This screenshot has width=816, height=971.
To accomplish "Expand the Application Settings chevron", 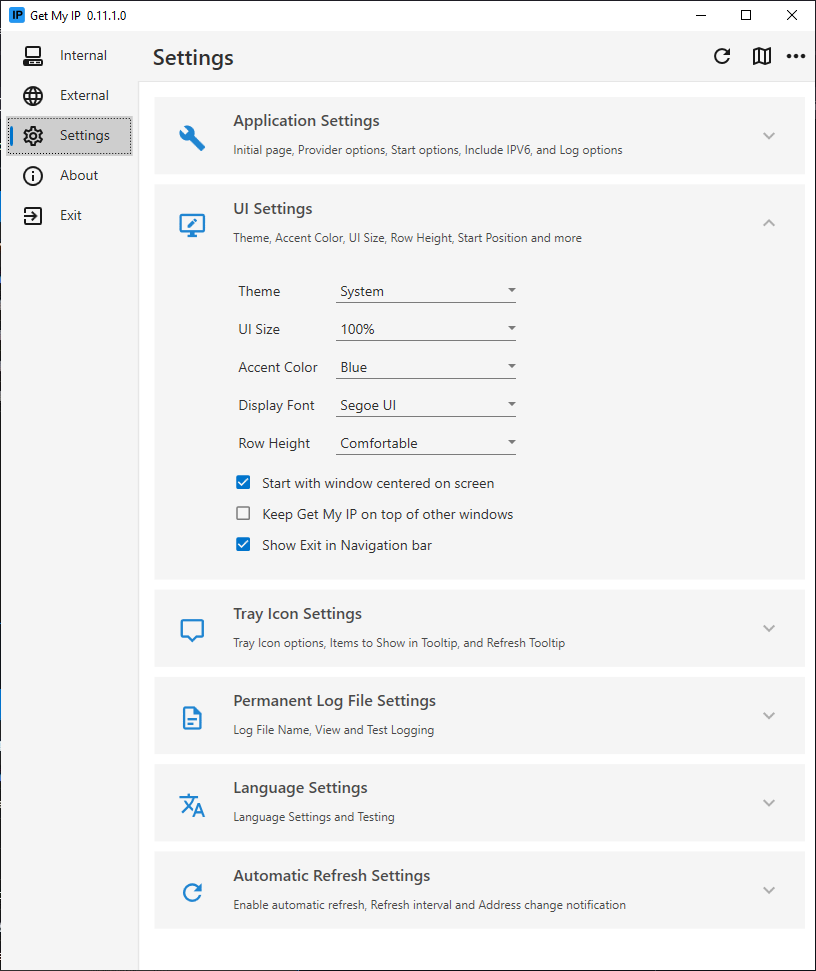I will tap(769, 136).
